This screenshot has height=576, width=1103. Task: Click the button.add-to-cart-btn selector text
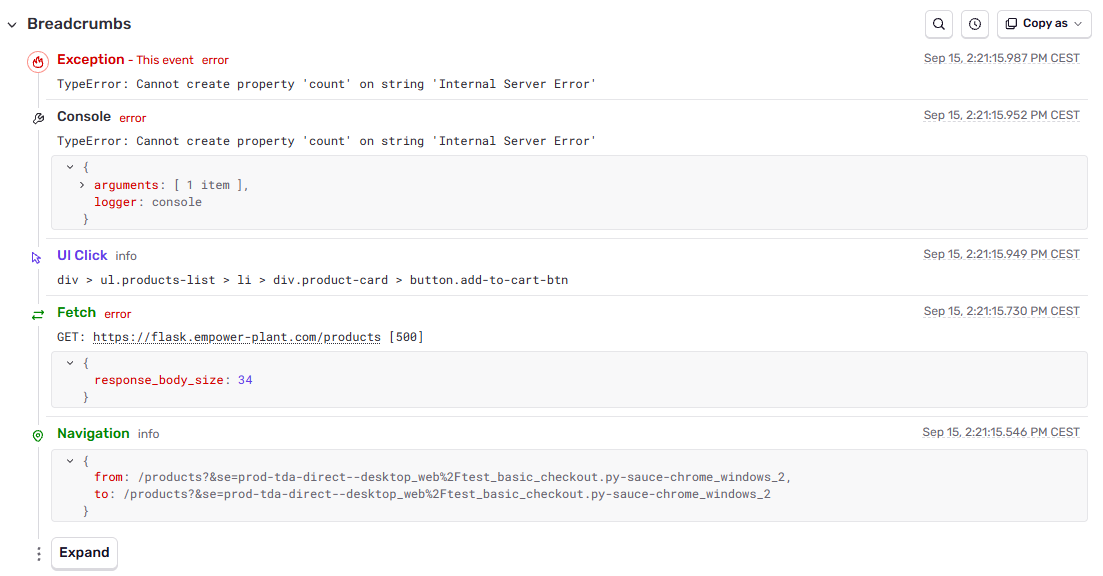click(x=489, y=280)
